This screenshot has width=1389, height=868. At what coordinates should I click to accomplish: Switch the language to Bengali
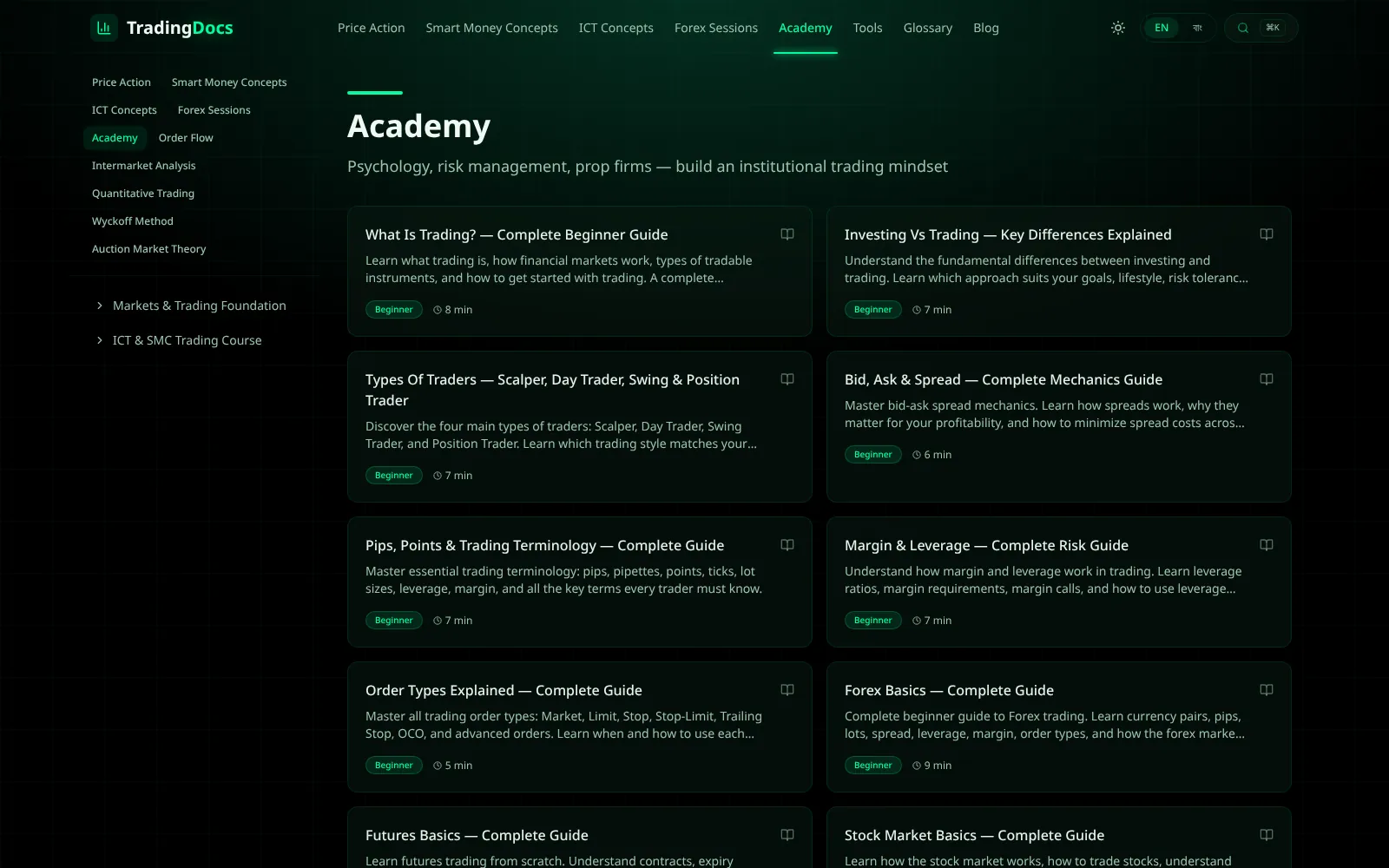point(1197,28)
